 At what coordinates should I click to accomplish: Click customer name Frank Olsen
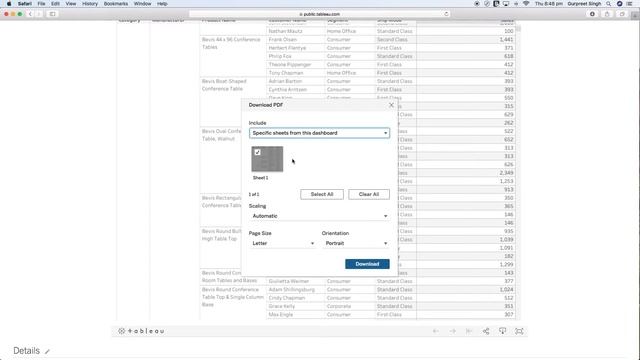click(x=282, y=40)
